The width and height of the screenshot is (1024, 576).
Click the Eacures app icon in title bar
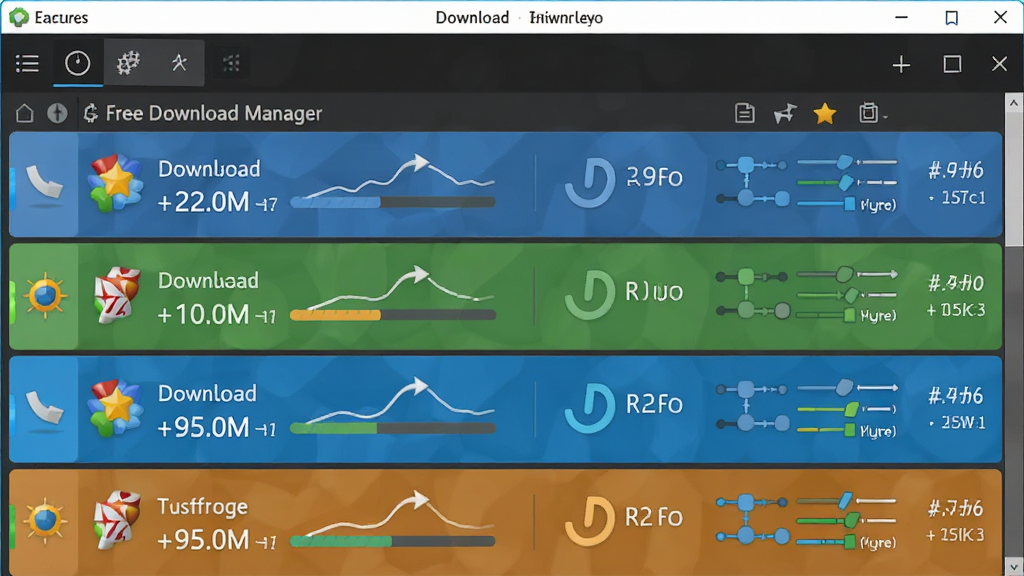point(19,17)
